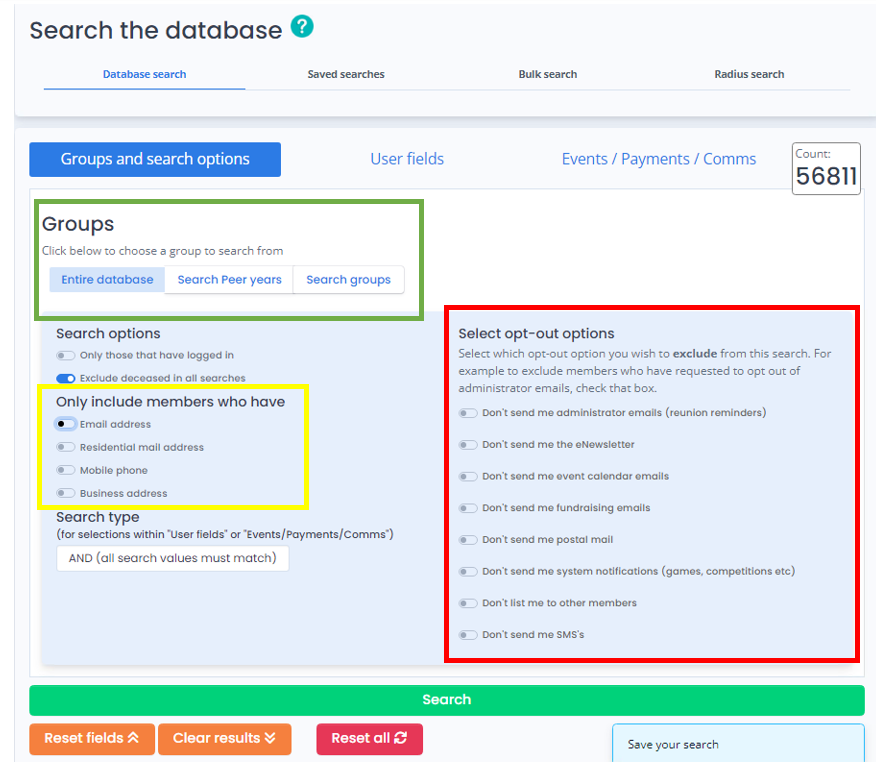Disable 'Exclude deceased in all searches' switch
Viewport: 876px width, 762px height.
(66, 378)
